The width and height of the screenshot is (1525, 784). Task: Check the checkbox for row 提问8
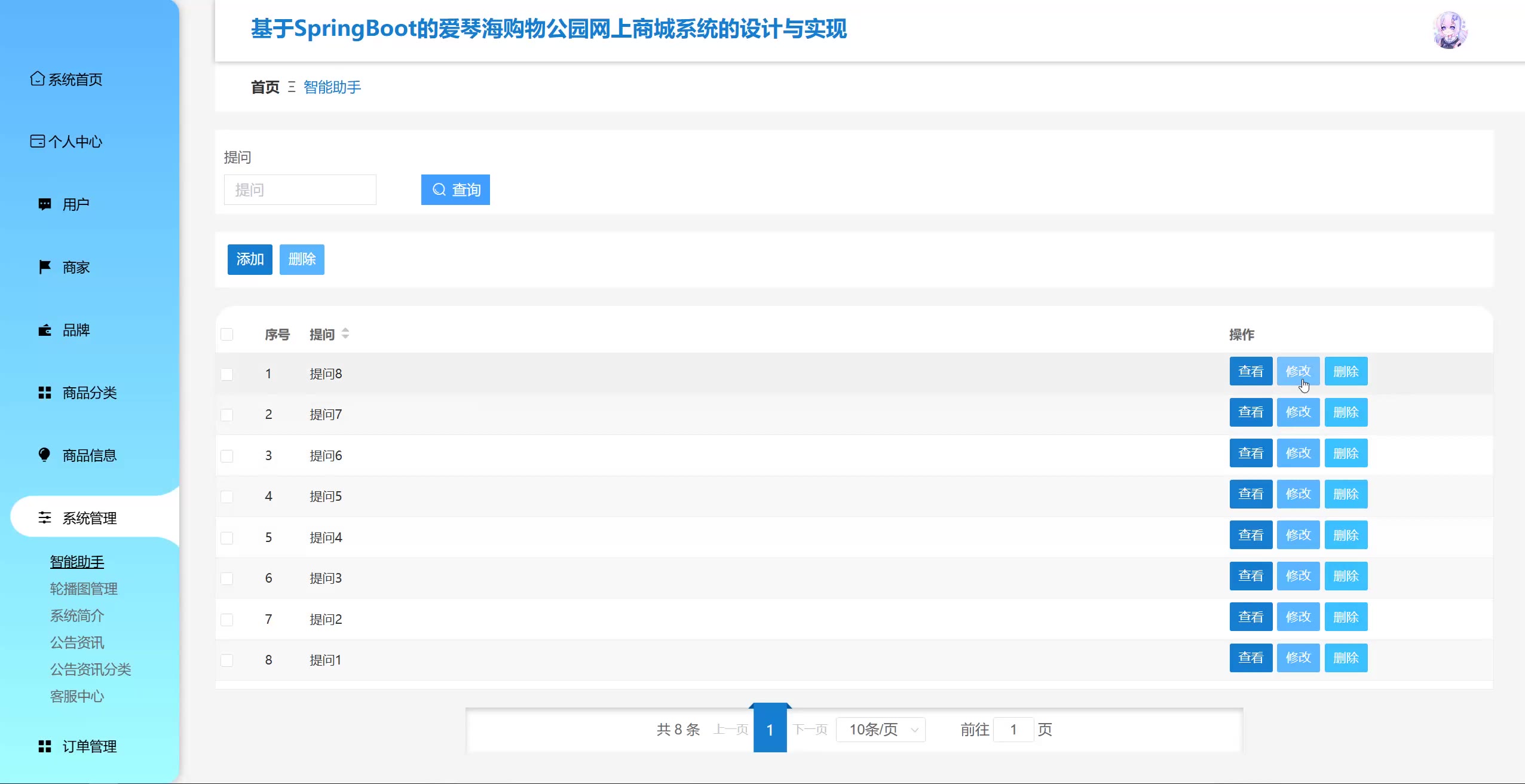coord(227,374)
